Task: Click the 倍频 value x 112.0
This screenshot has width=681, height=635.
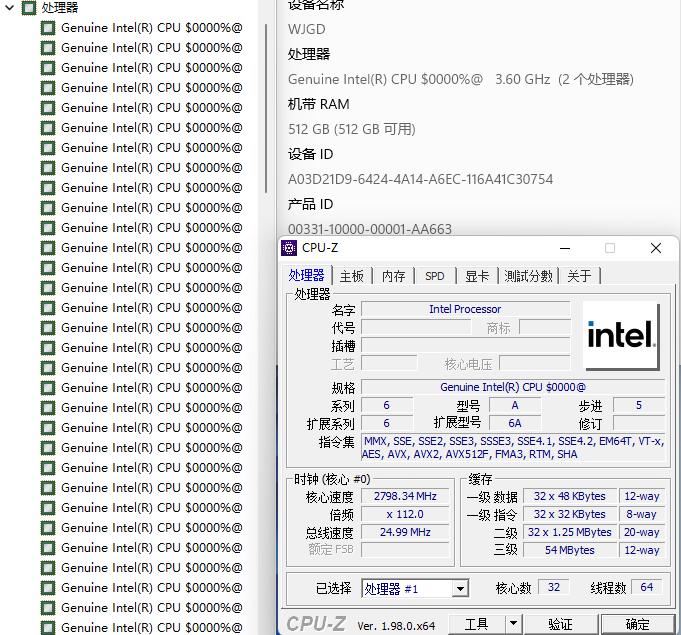Action: pos(405,514)
